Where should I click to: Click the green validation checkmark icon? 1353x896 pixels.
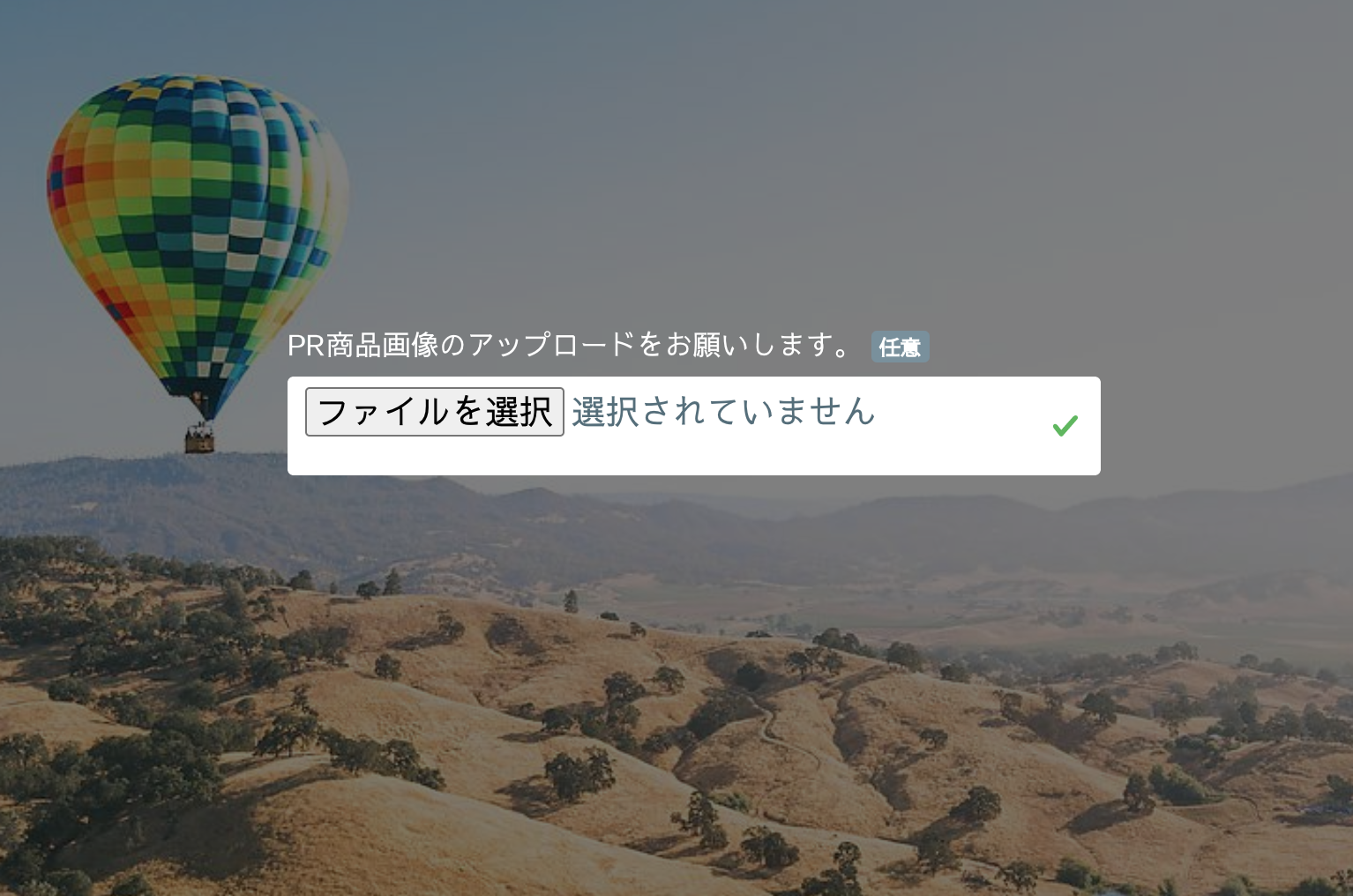tap(1065, 426)
